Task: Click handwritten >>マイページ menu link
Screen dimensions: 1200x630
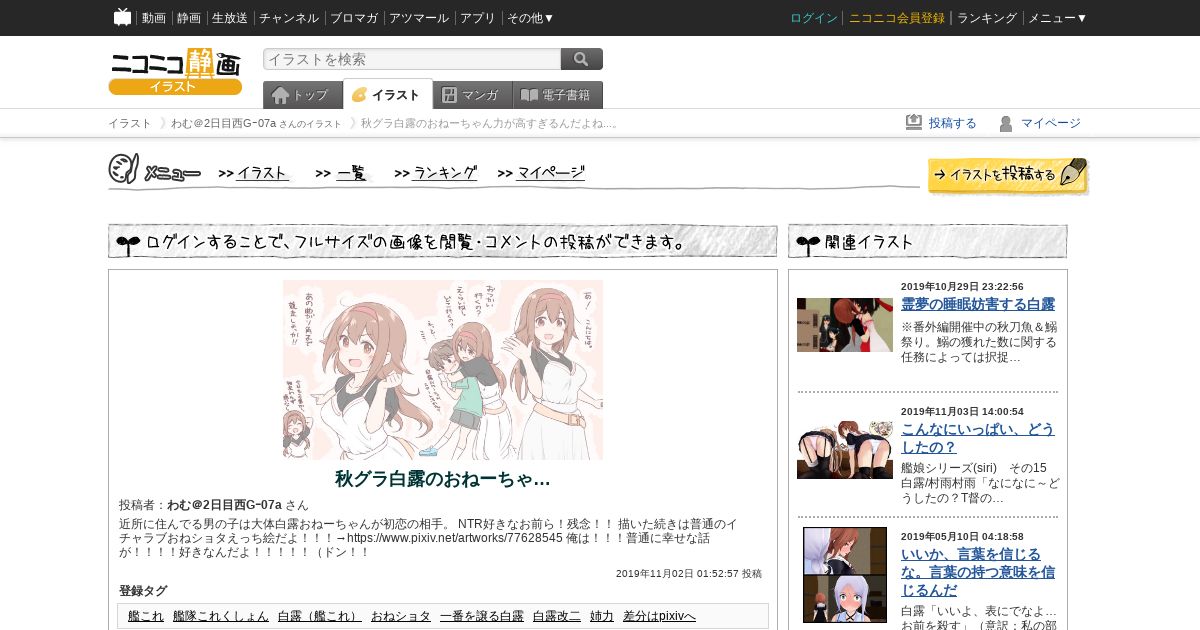Action: click(x=541, y=173)
